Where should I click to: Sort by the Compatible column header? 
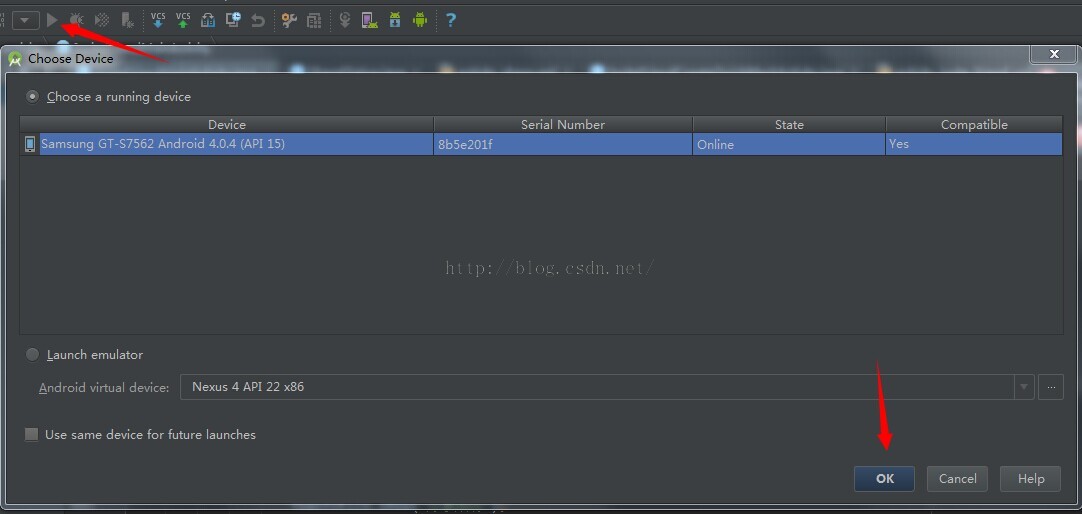[x=974, y=125]
